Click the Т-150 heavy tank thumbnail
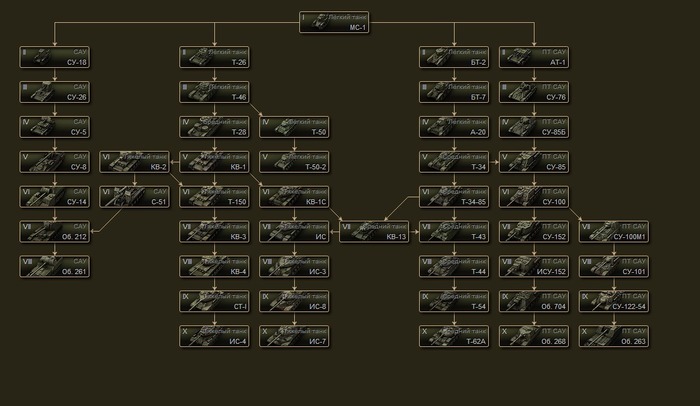 point(214,196)
